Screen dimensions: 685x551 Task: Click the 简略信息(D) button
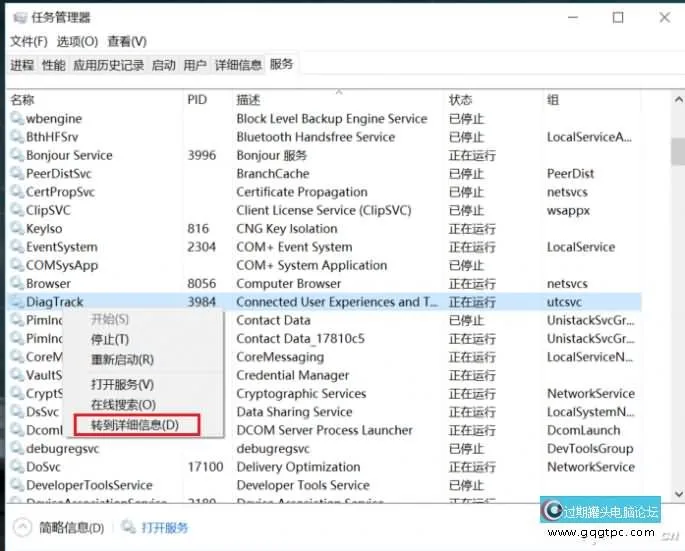pyautogui.click(x=72, y=527)
